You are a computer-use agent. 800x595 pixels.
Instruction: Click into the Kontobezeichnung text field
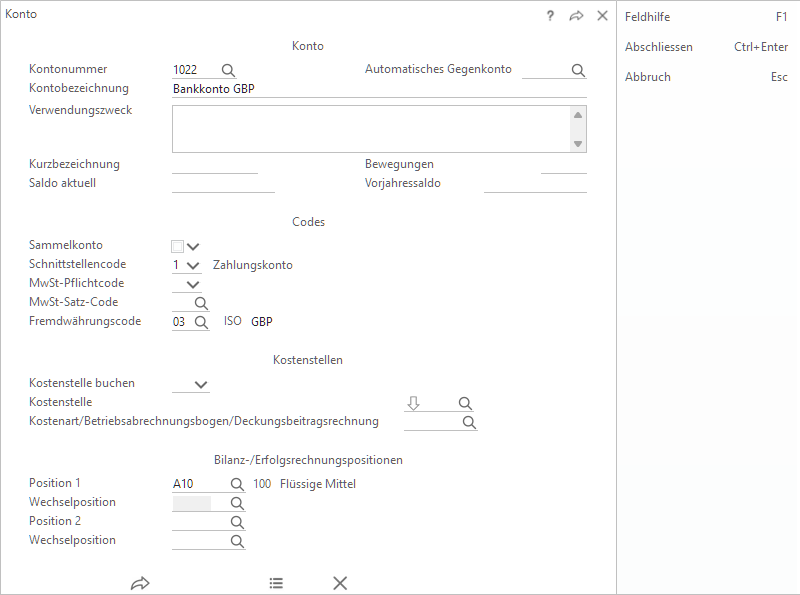(378, 89)
